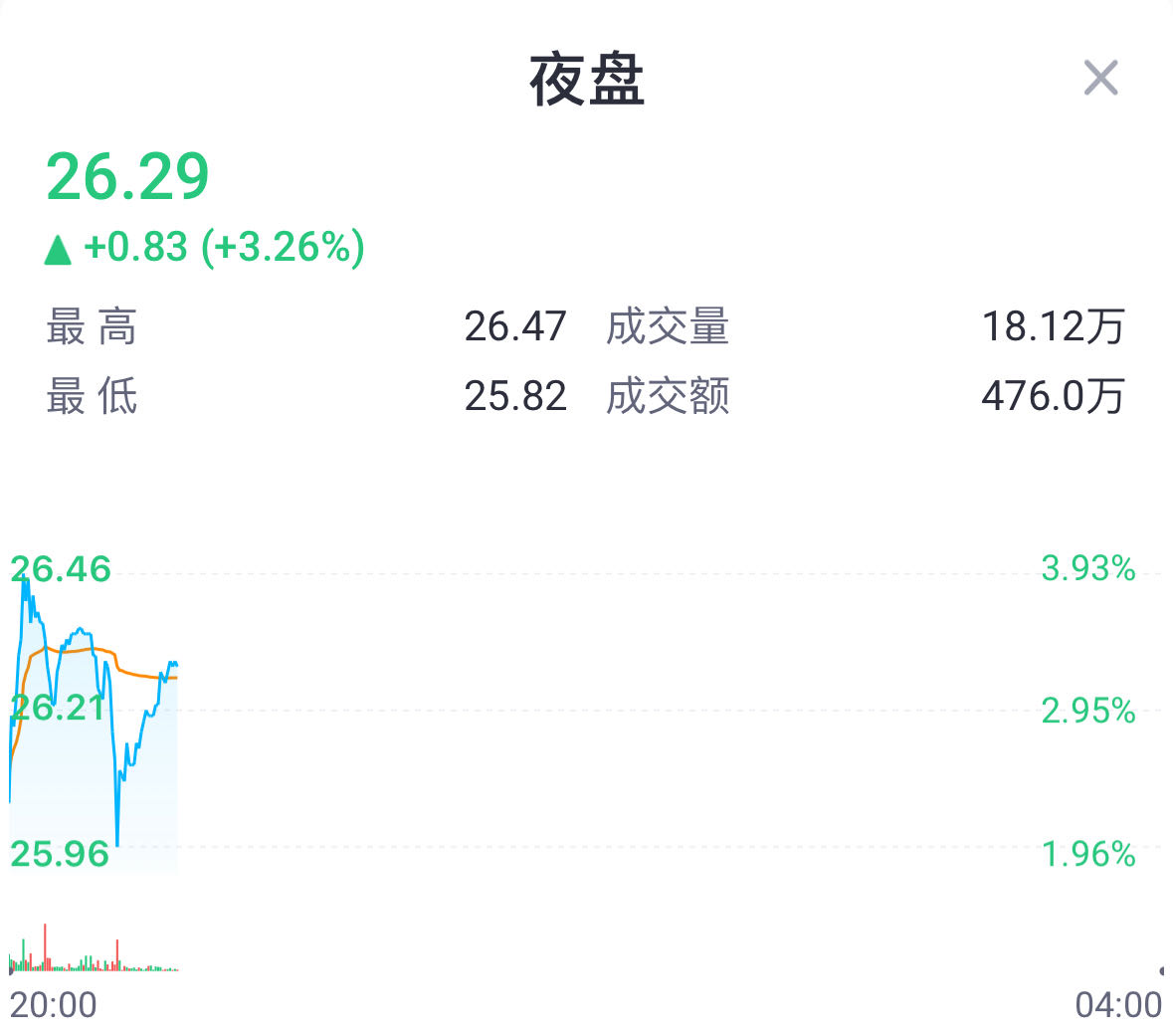The height and width of the screenshot is (1036, 1173).
Task: Tap the green up-arrow change indicator
Action: [59, 249]
